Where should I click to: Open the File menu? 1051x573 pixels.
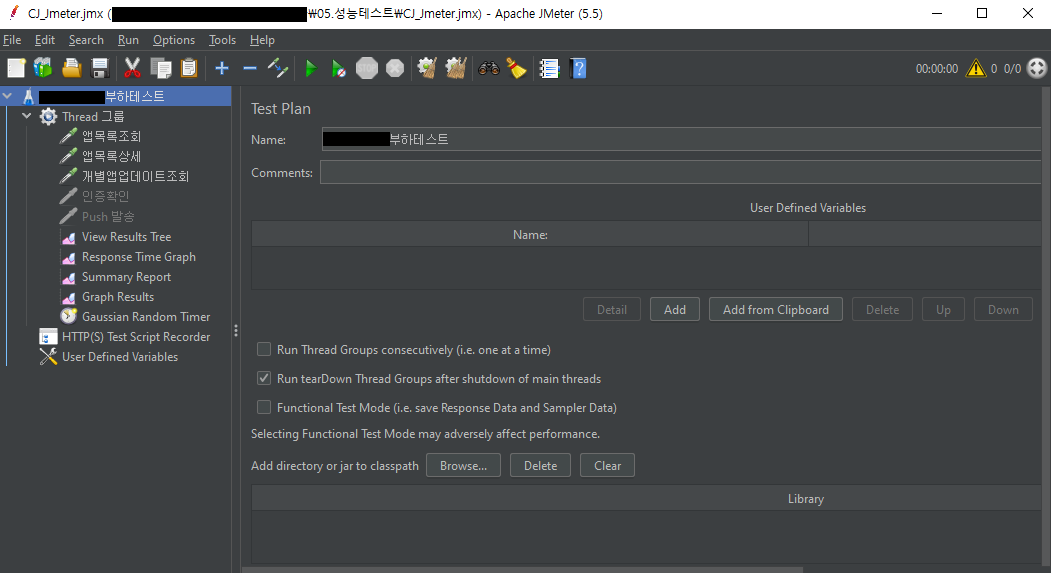(x=12, y=40)
